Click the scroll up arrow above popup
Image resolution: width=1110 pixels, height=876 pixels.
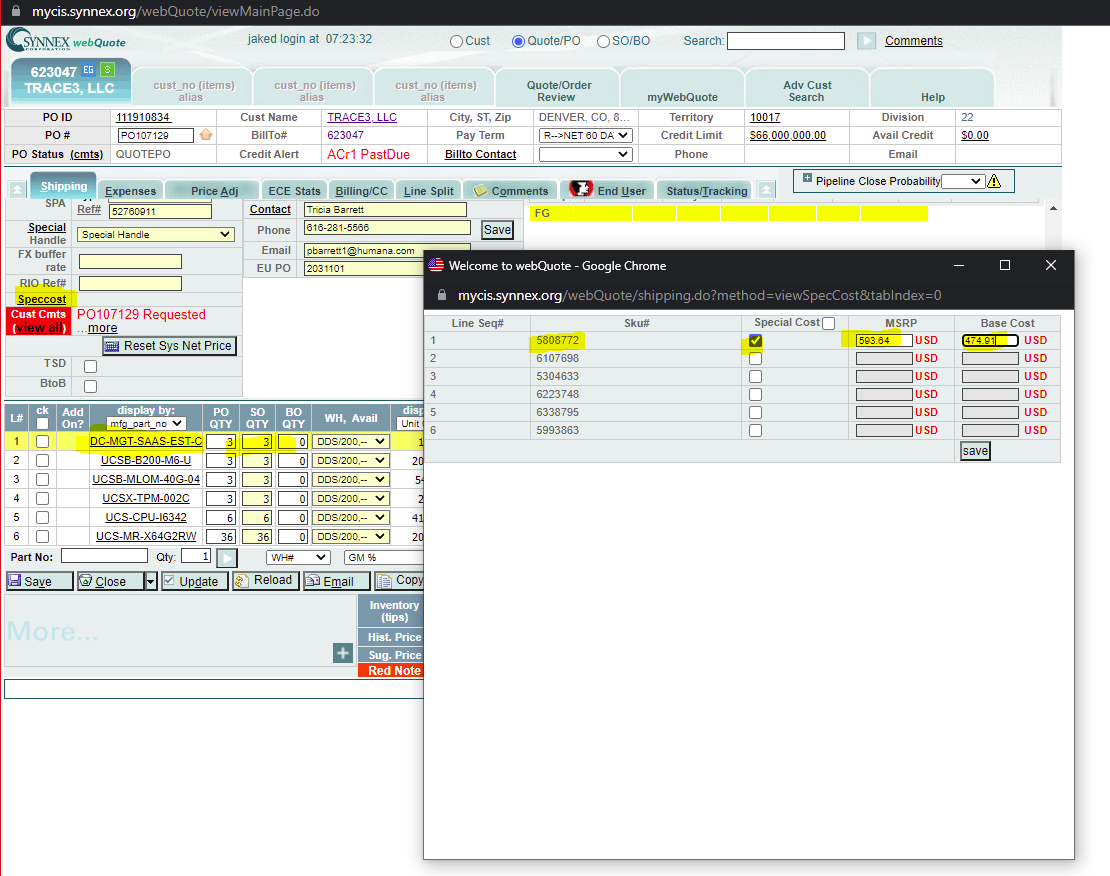coord(1053,208)
